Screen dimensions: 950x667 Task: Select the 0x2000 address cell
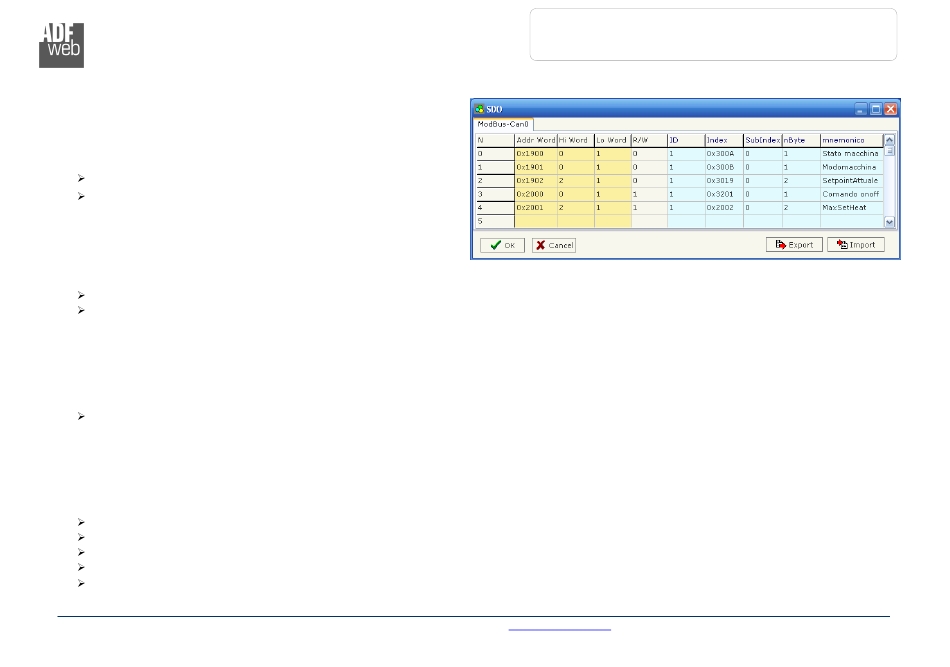pyautogui.click(x=536, y=194)
